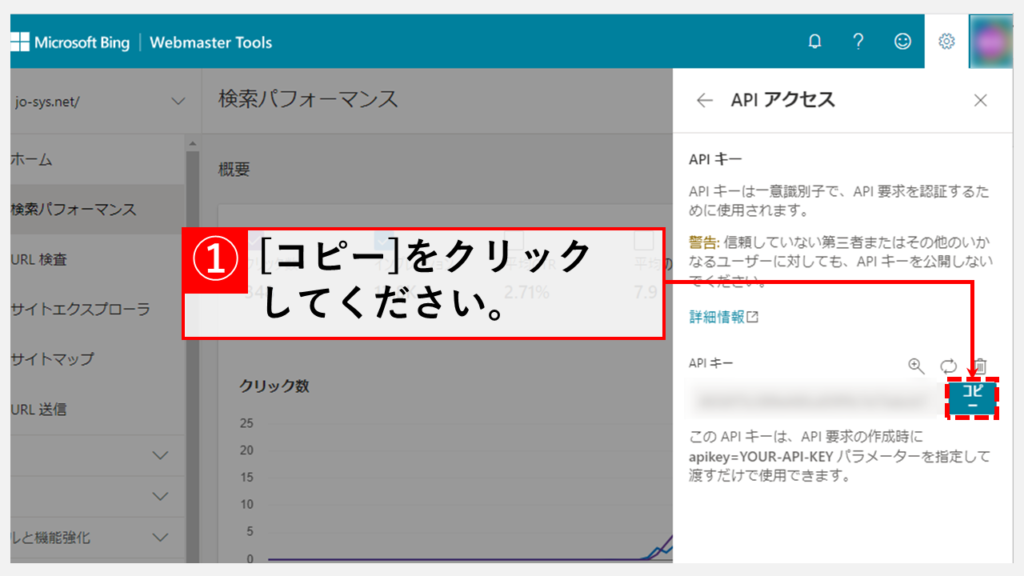Screen dimensions: 1024x576
Task: Close the API アクセス panel
Action: pos(980,100)
